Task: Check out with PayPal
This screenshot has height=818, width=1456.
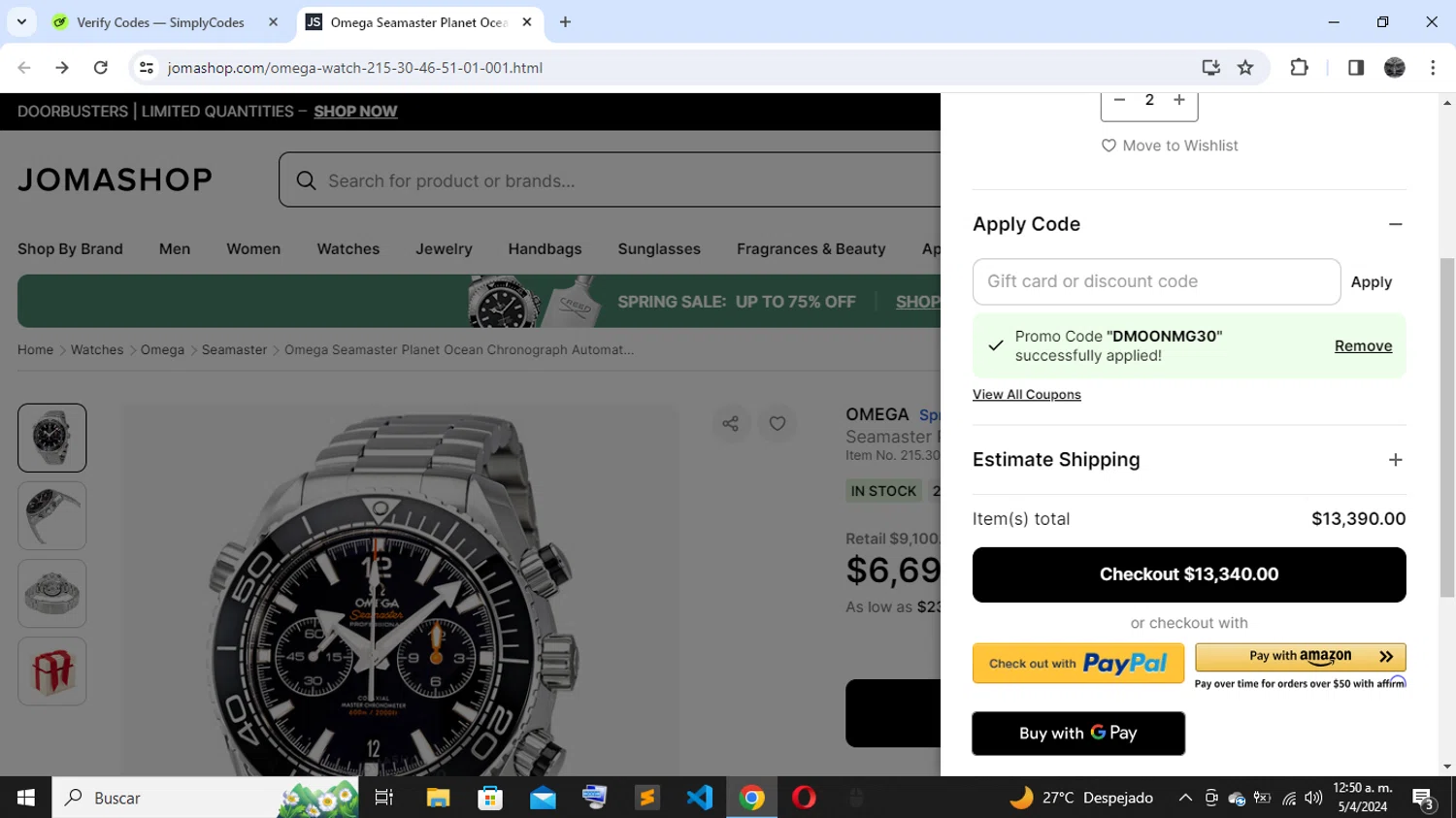Action: [1078, 664]
